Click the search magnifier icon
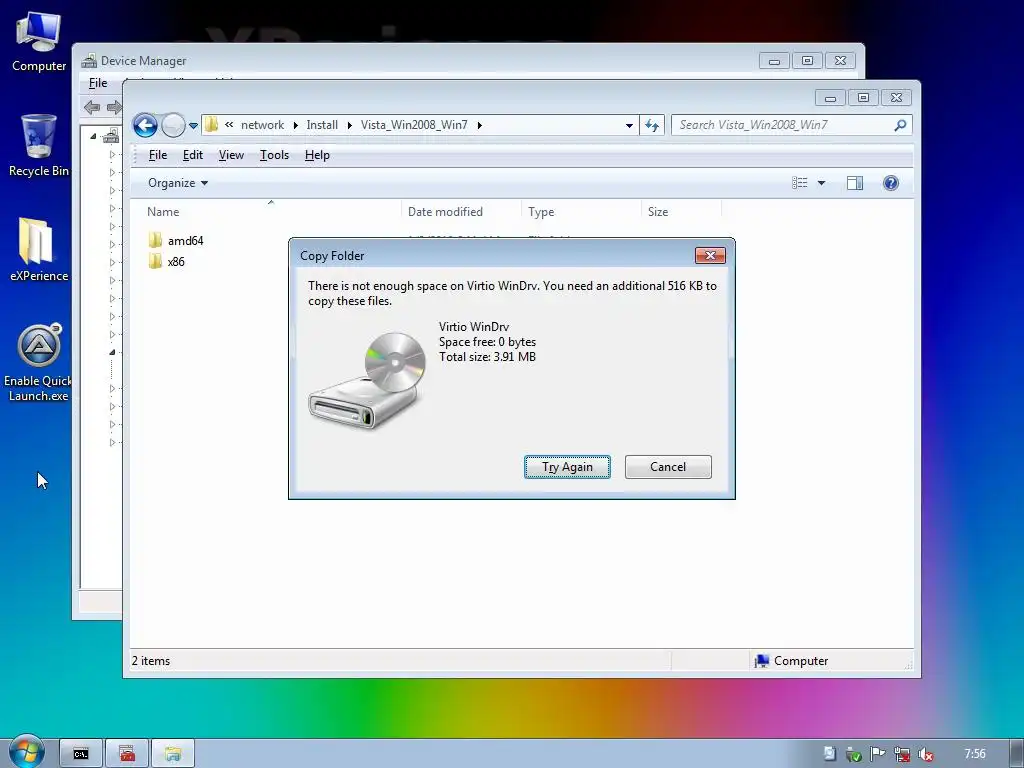This screenshot has height=768, width=1024. (901, 125)
